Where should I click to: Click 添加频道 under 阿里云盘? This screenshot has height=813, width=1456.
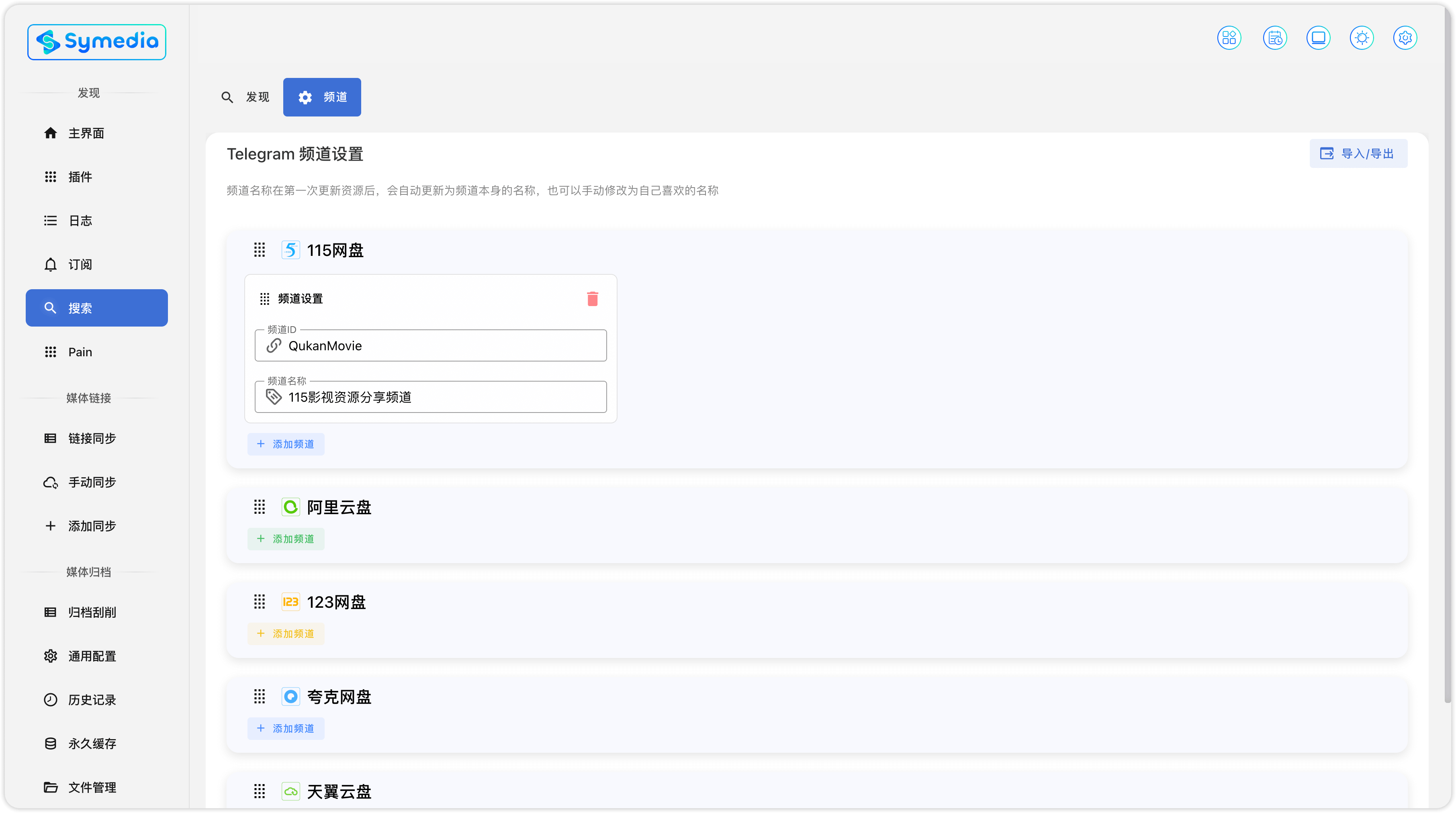pos(286,539)
